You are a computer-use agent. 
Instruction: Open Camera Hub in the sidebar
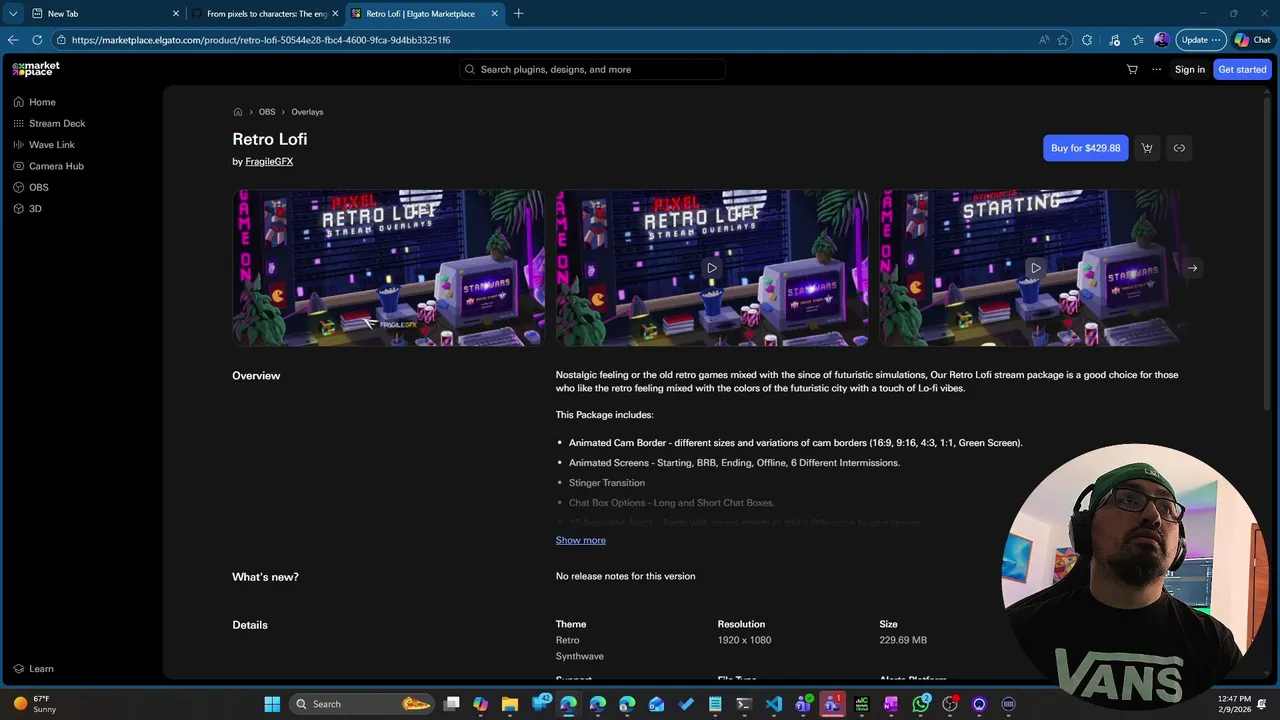[48, 166]
